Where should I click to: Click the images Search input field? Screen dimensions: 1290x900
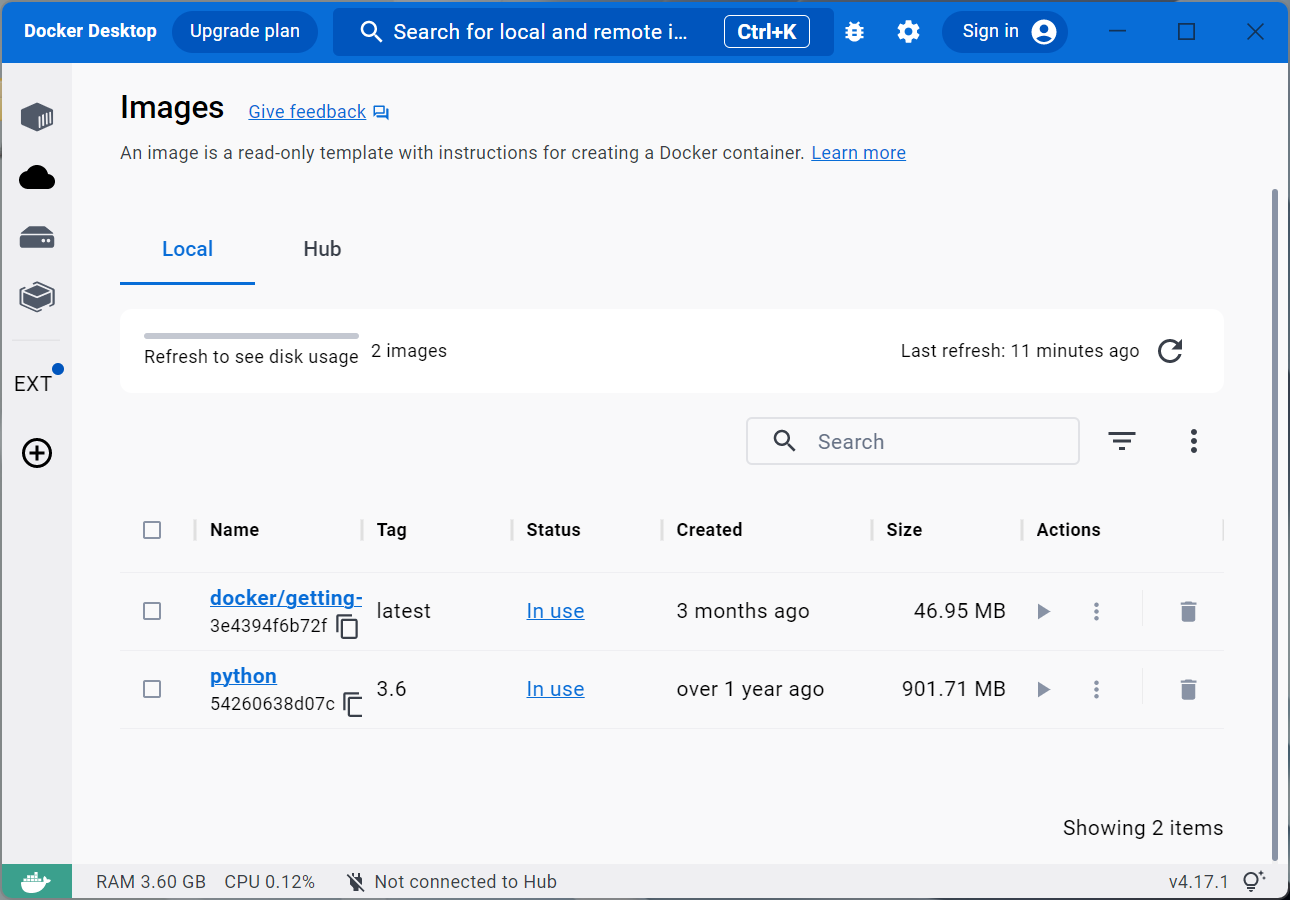click(913, 441)
